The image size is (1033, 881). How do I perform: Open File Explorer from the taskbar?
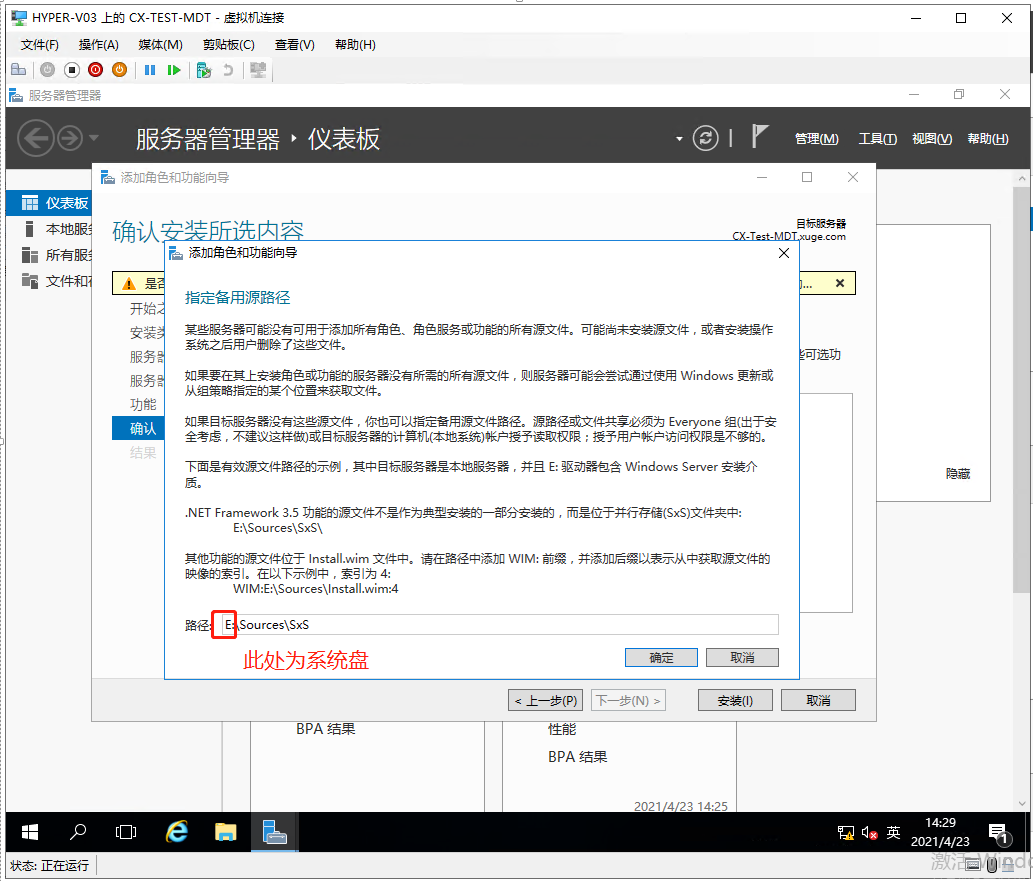click(225, 832)
